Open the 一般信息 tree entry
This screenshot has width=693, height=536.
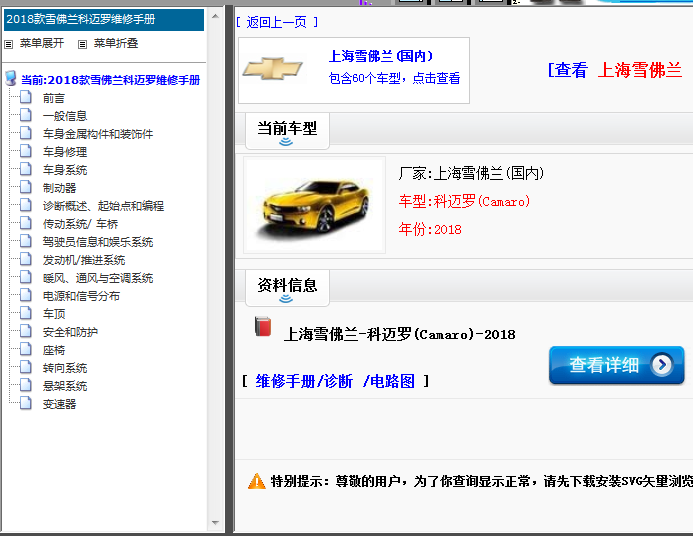pos(65,116)
